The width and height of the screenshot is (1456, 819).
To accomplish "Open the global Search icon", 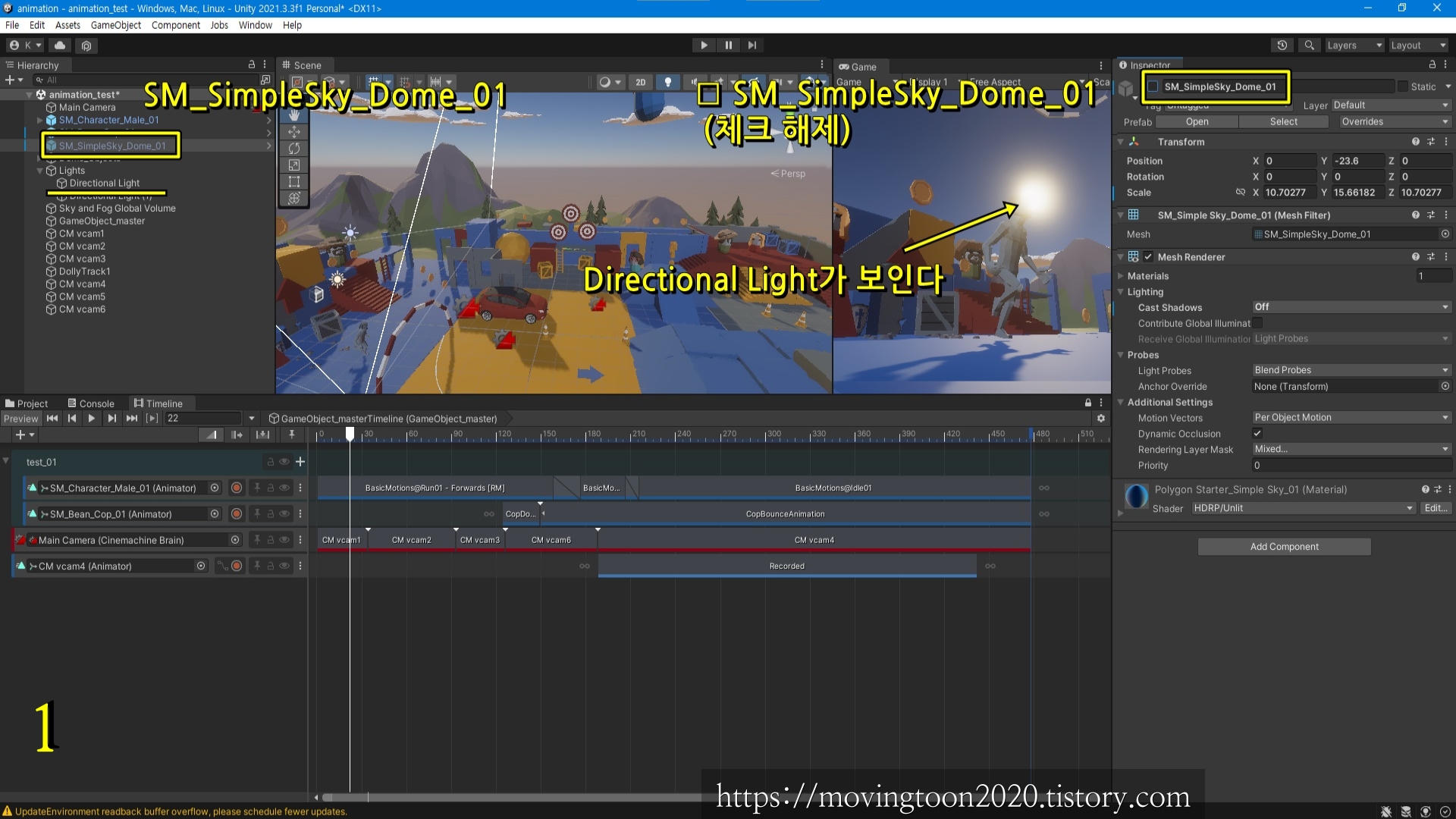I will coord(1309,45).
